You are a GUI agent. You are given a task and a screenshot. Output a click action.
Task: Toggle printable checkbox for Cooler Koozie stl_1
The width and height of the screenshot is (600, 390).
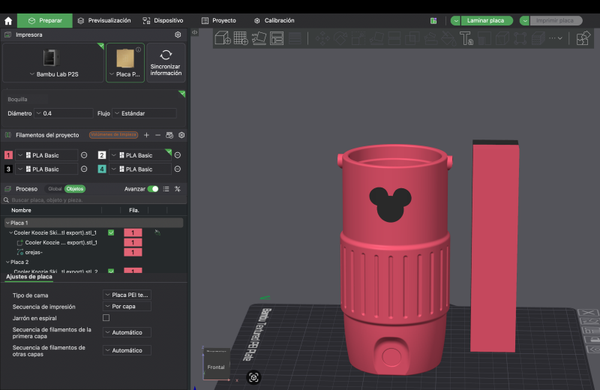[x=111, y=233]
